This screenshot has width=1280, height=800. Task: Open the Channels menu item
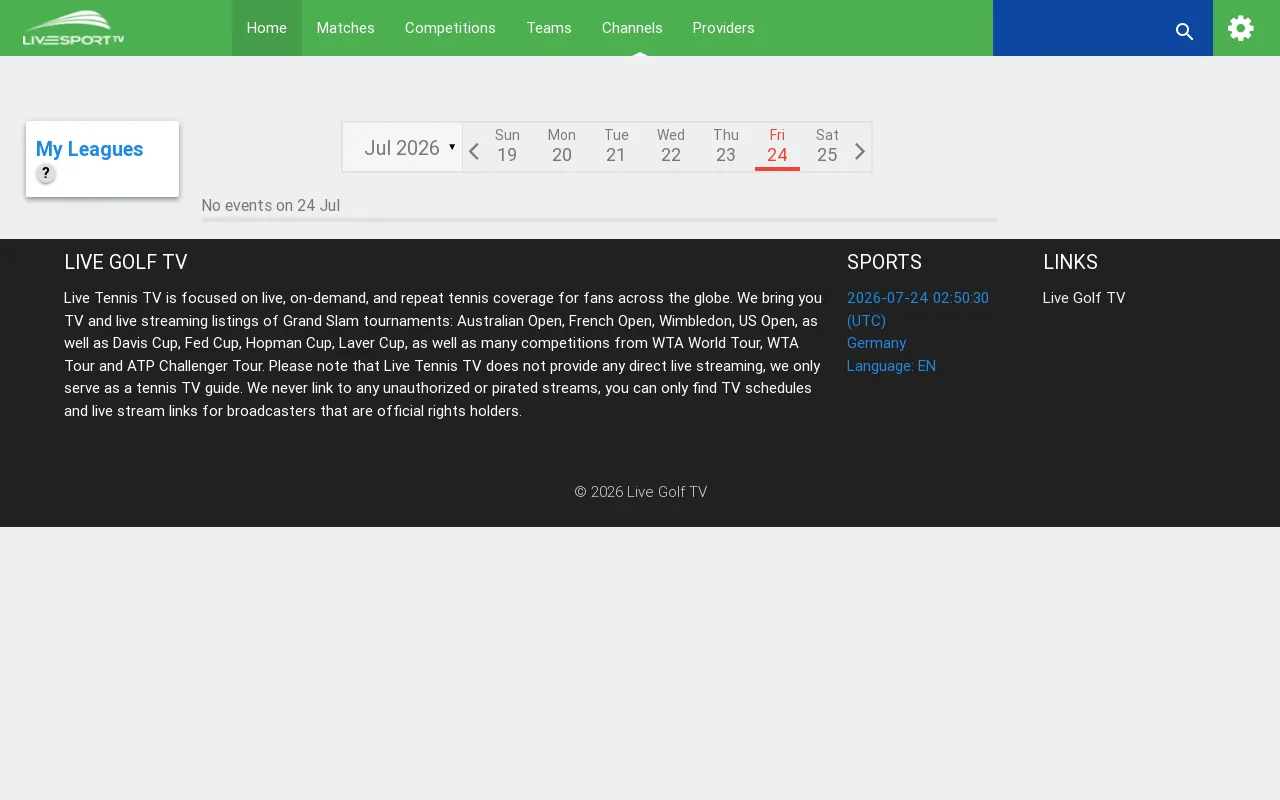(x=632, y=28)
